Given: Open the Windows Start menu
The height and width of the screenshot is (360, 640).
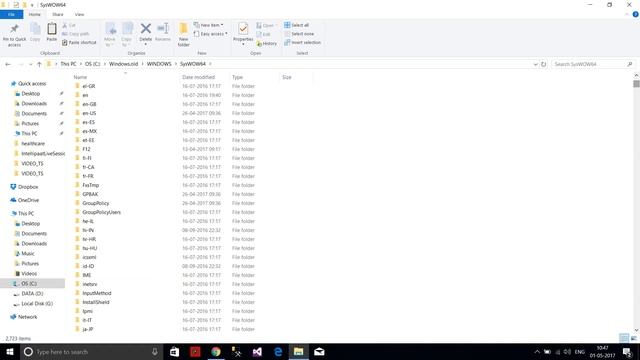Looking at the screenshot, I should [x=10, y=352].
